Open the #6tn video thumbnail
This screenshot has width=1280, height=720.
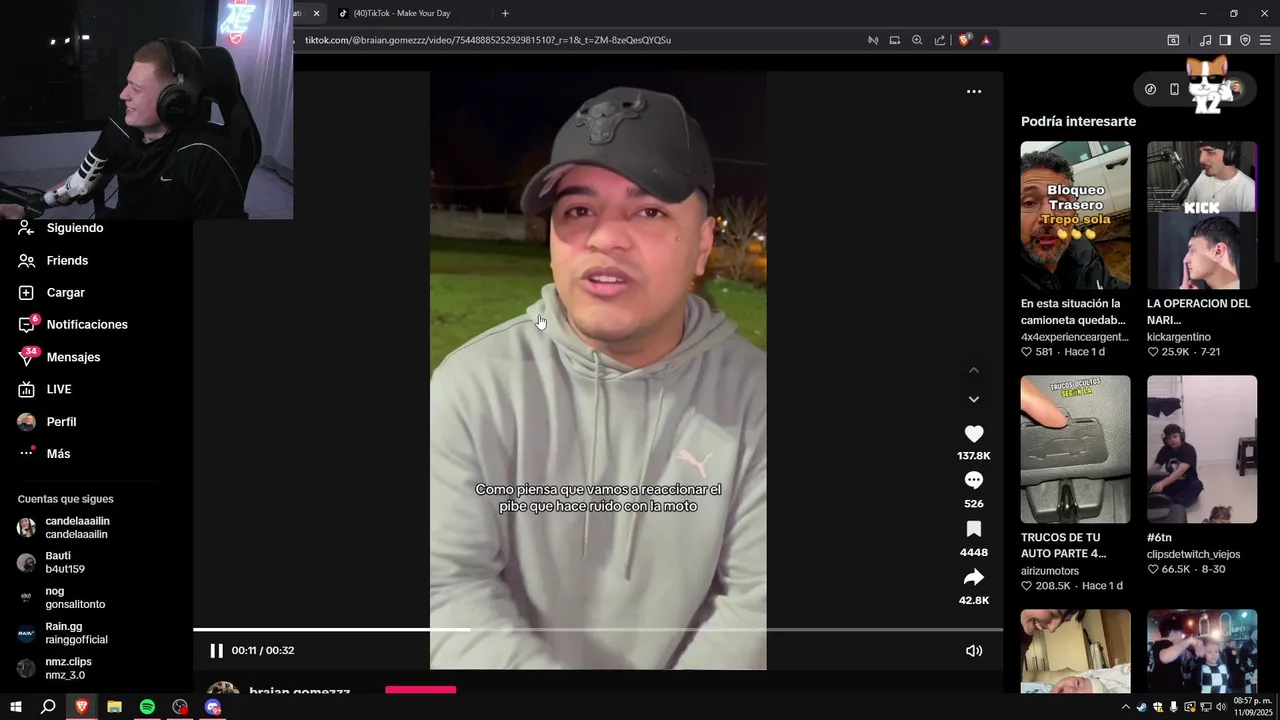(x=1202, y=449)
